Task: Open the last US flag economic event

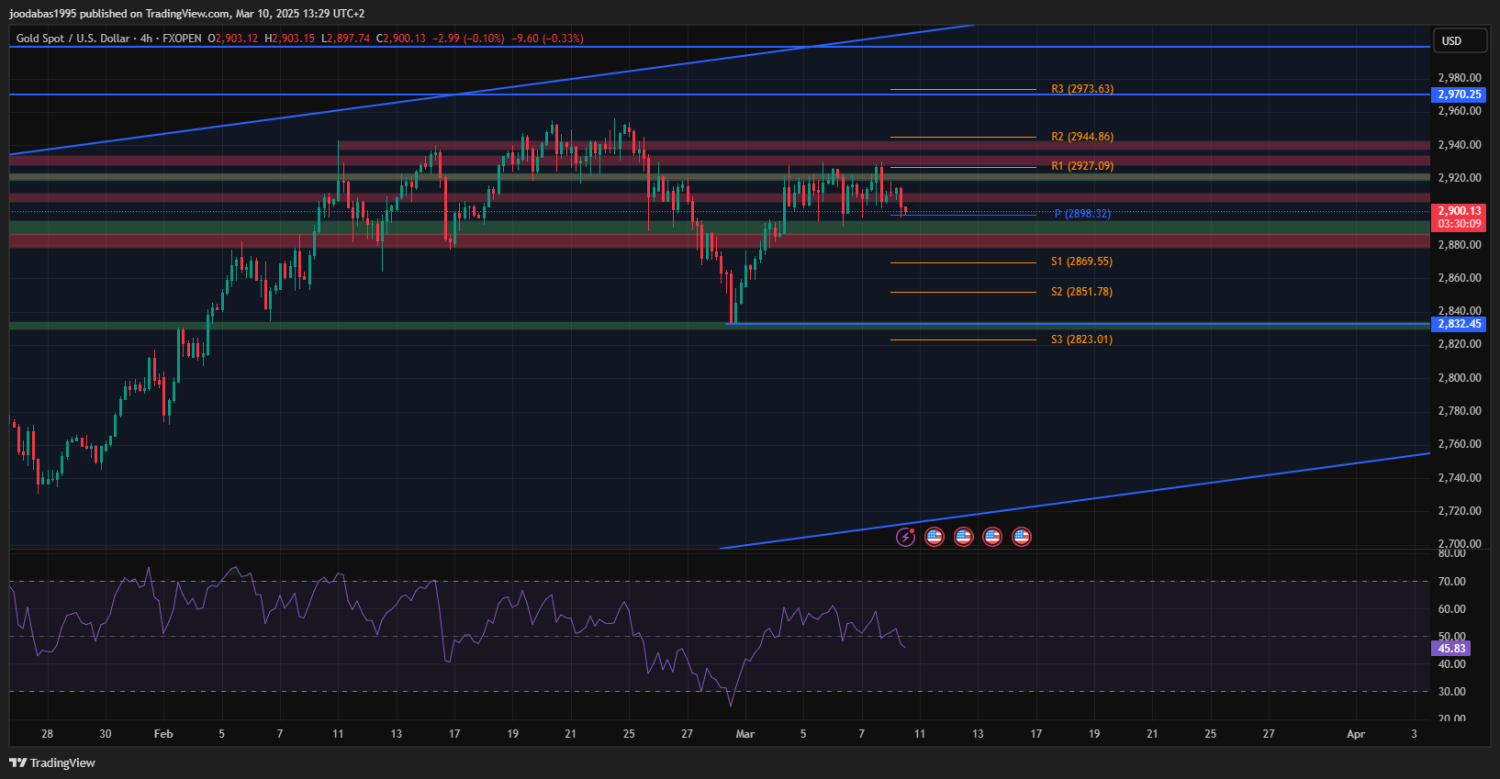Action: [1021, 537]
